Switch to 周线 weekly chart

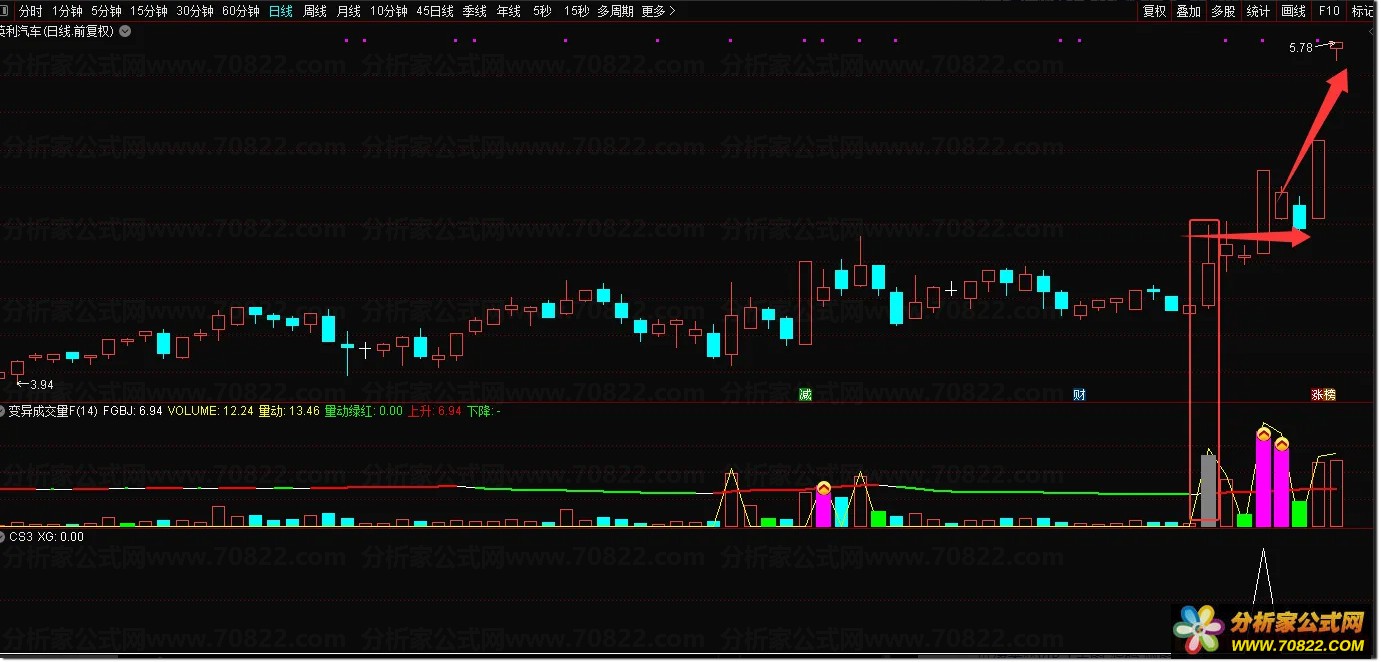tap(315, 11)
